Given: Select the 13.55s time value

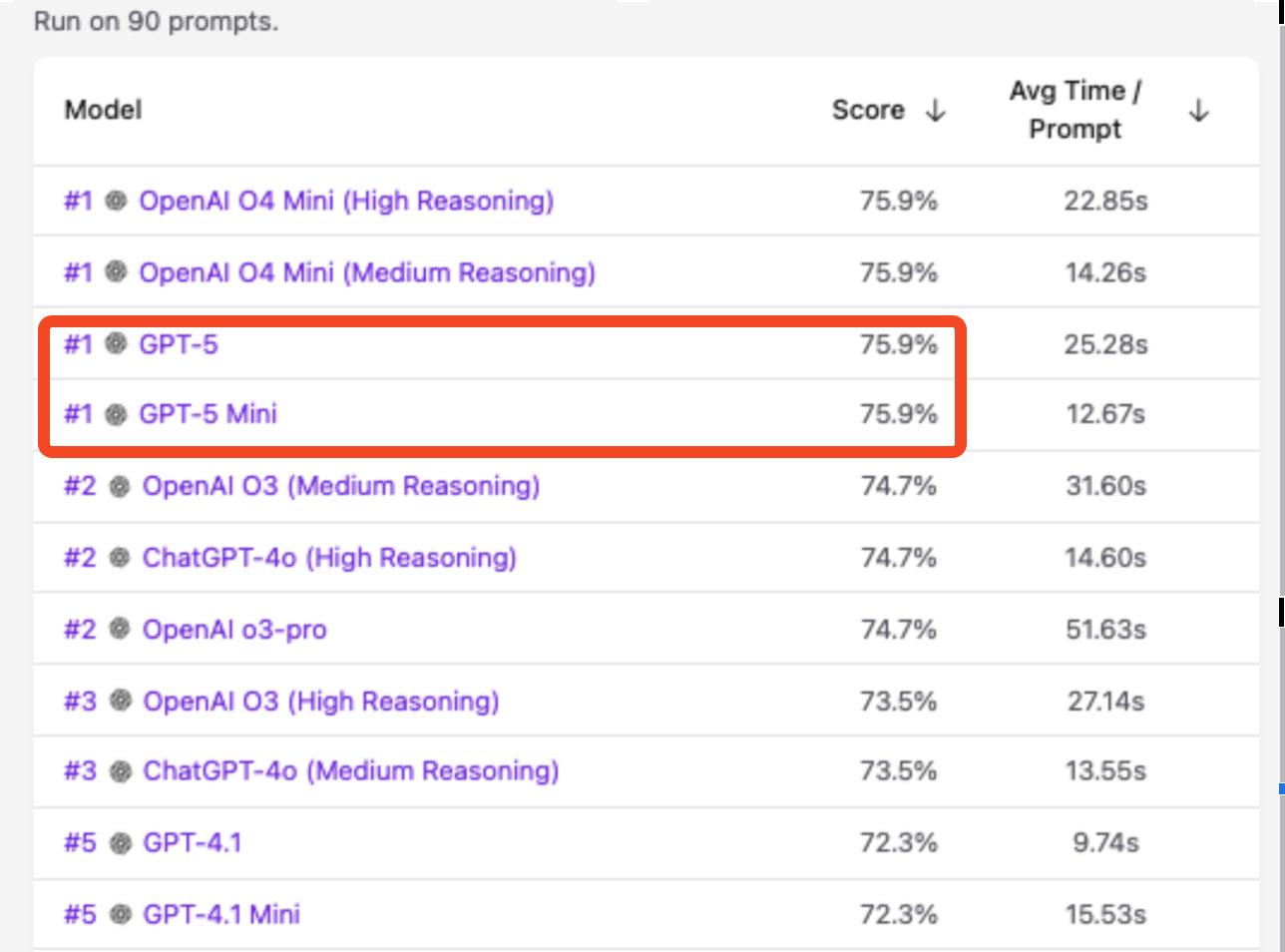Looking at the screenshot, I should coord(1105,771).
